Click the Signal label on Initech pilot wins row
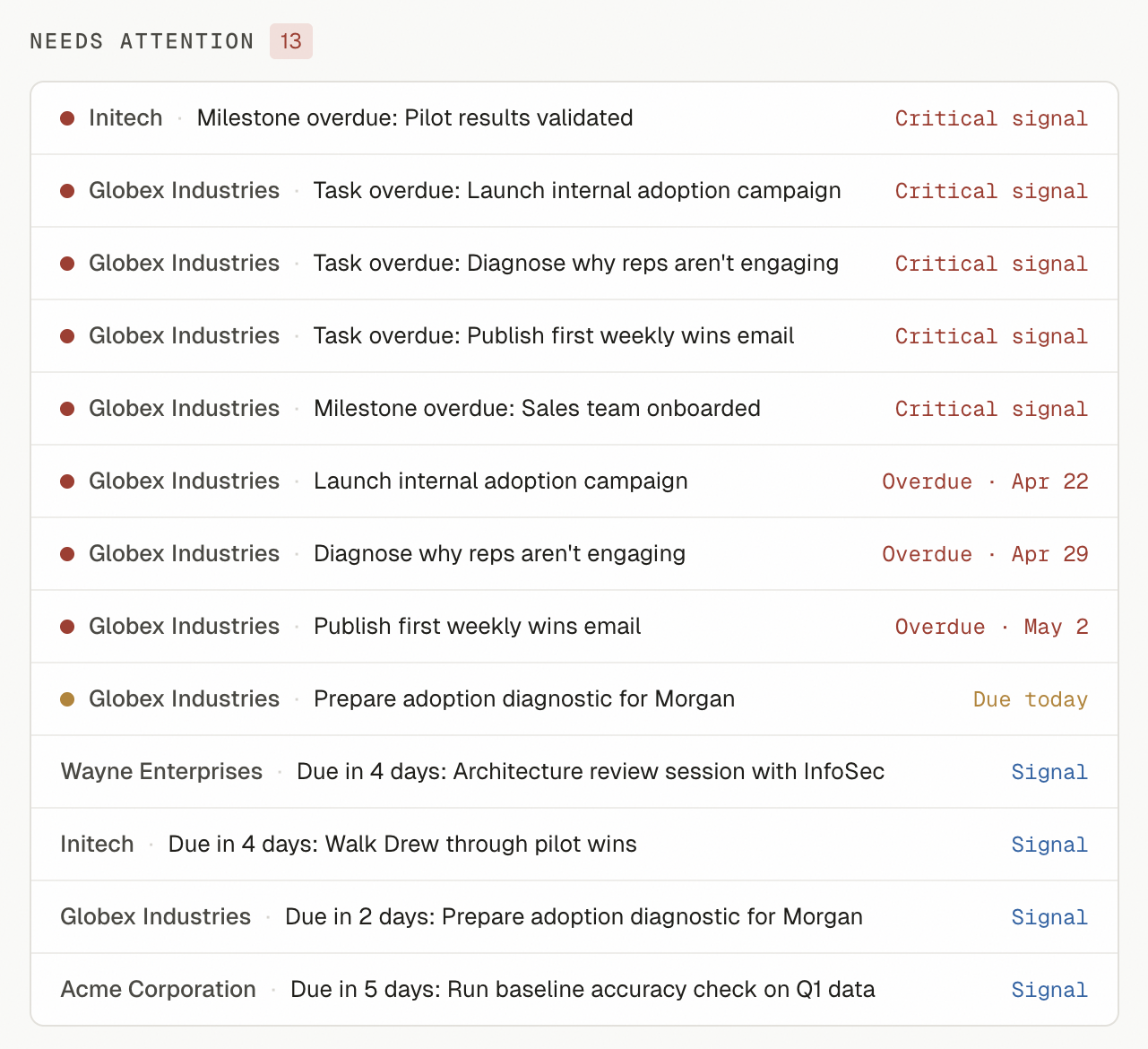 pyautogui.click(x=1049, y=845)
